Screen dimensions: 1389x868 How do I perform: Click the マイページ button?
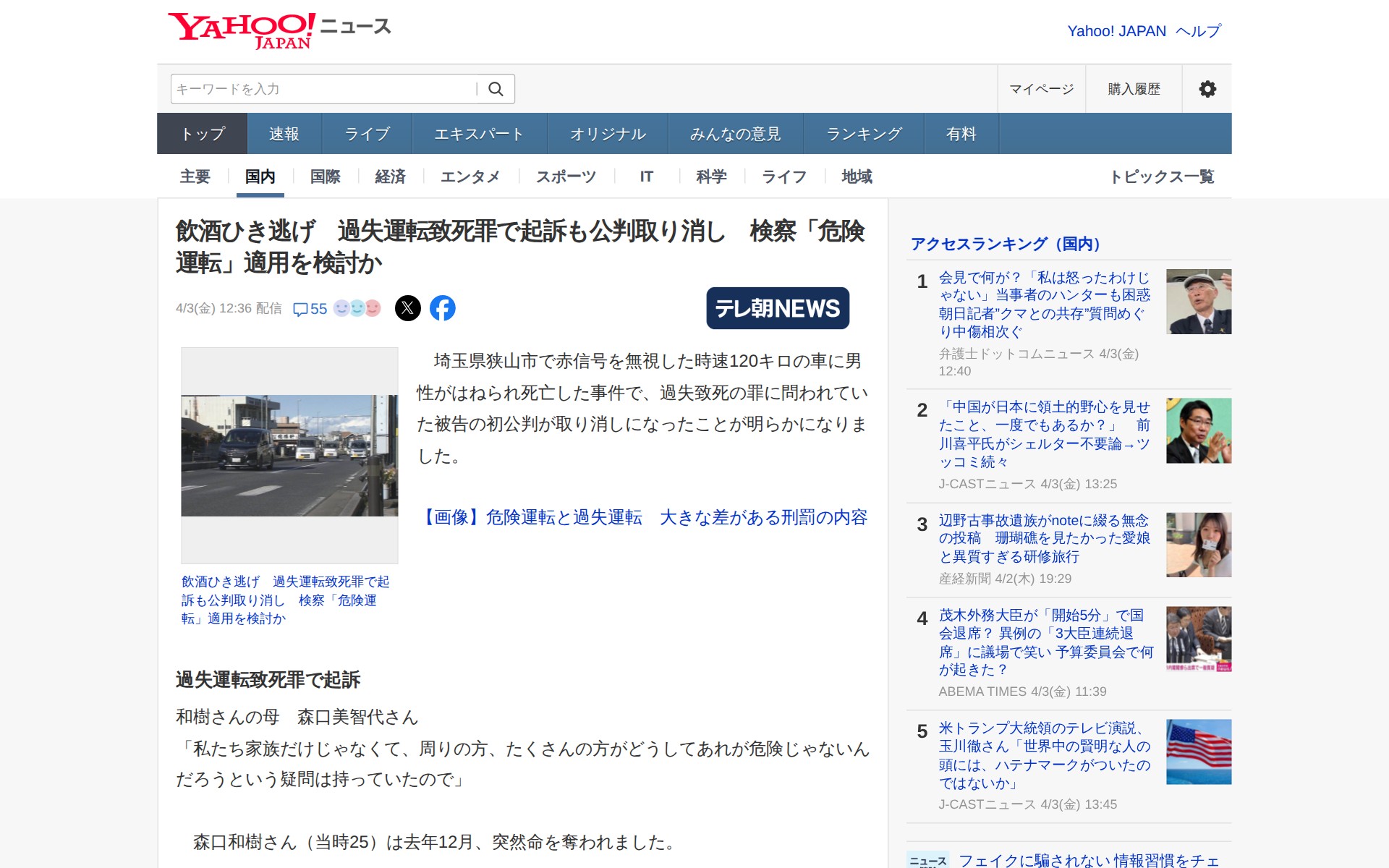tap(1041, 89)
